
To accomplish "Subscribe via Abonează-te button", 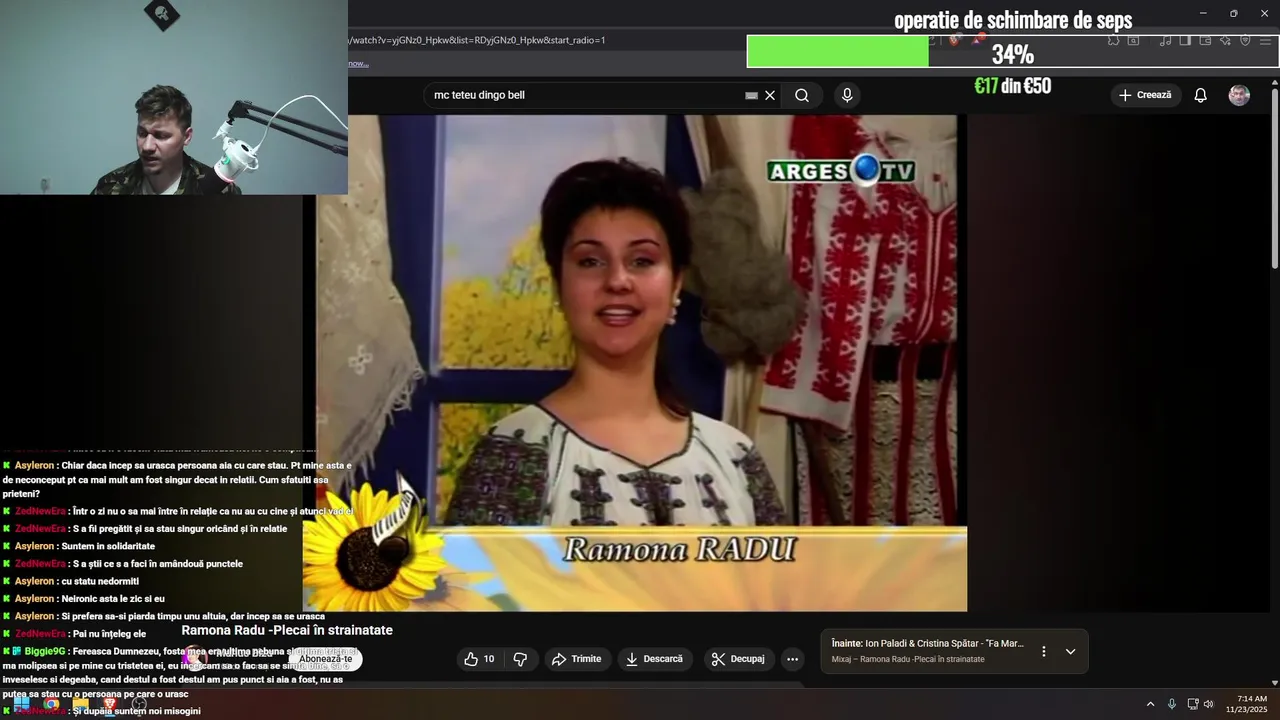I will pos(326,658).
